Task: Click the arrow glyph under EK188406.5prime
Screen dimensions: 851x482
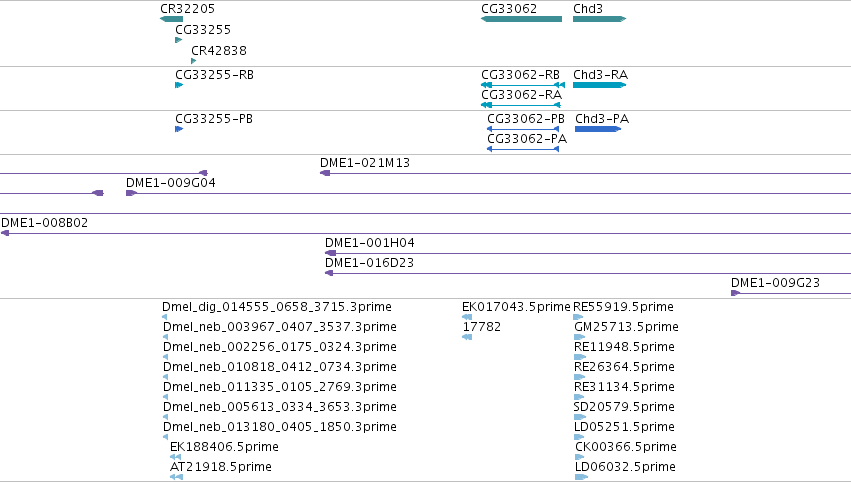Action: [x=175, y=457]
